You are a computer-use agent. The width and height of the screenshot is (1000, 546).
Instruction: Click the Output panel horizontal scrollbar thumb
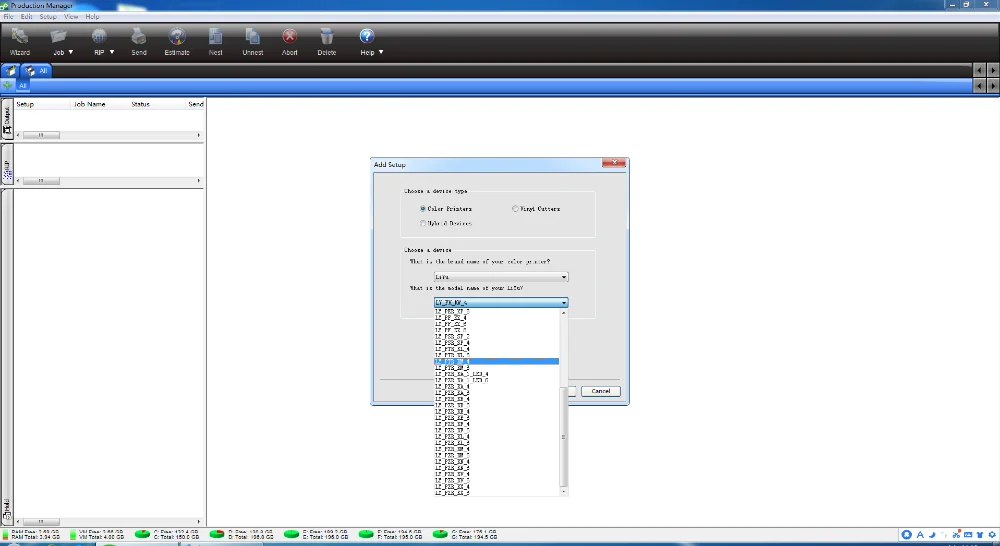pyautogui.click(x=41, y=135)
